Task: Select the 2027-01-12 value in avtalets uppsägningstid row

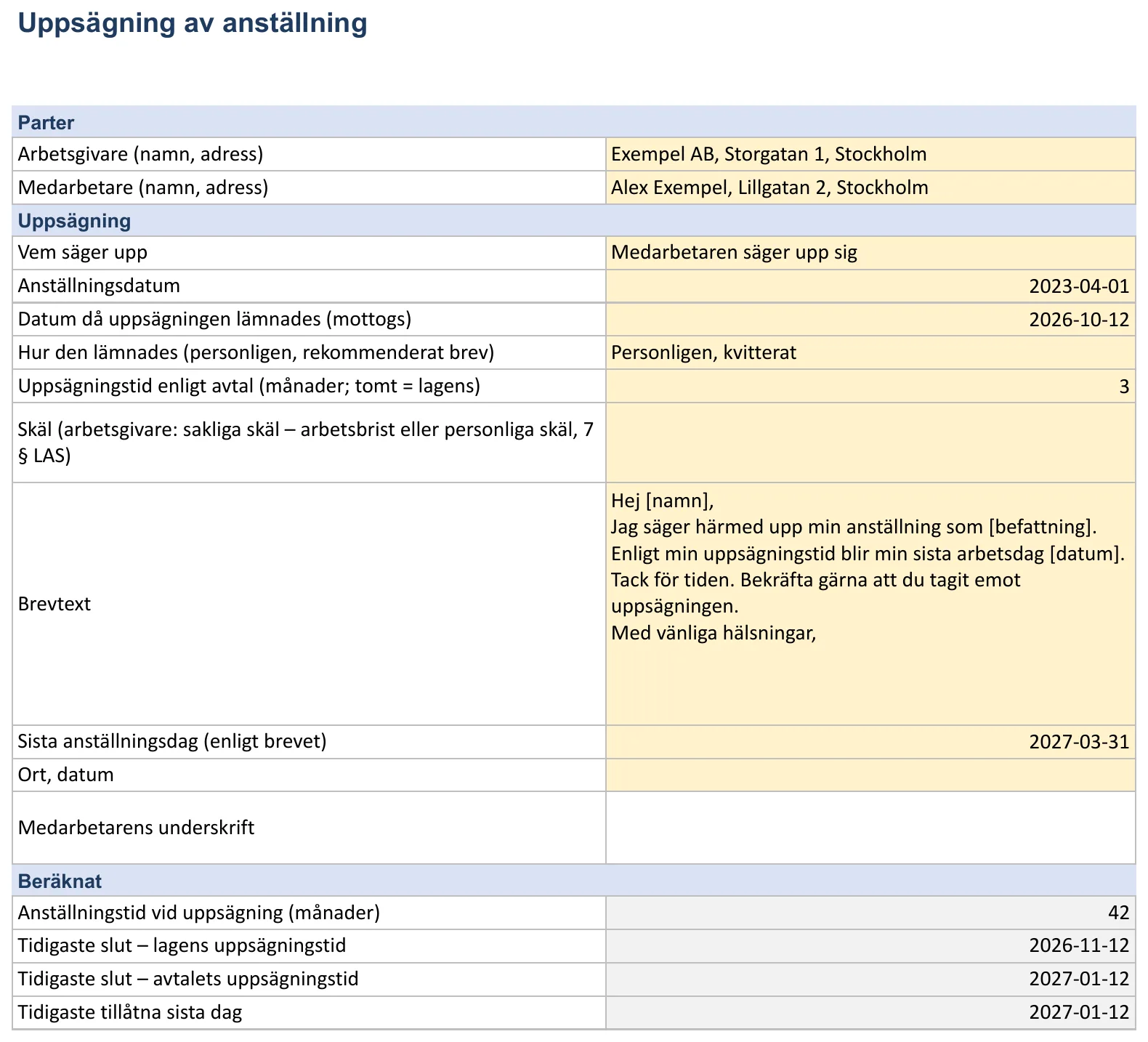Action: 870,980
